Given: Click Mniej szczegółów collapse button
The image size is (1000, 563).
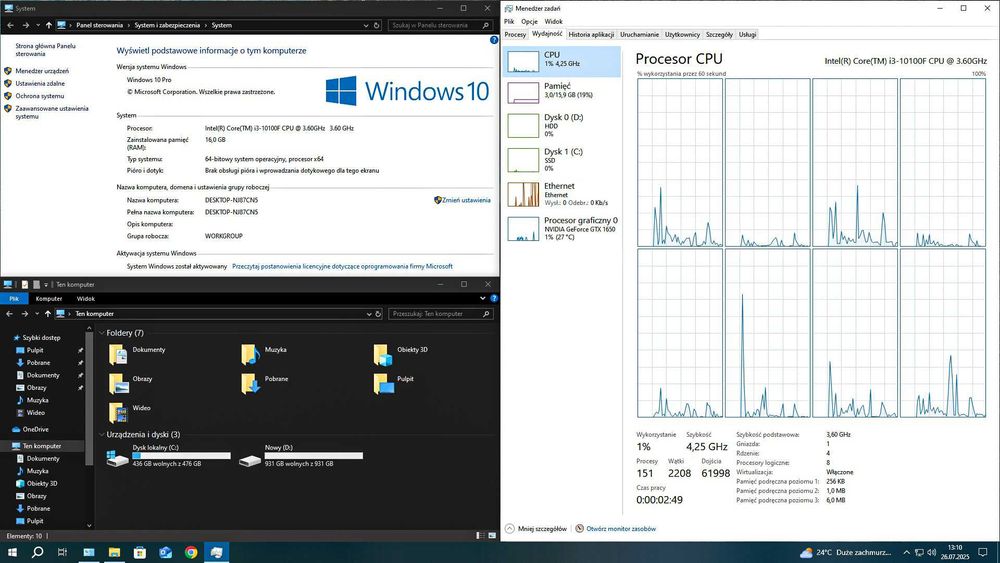Looking at the screenshot, I should 536,529.
